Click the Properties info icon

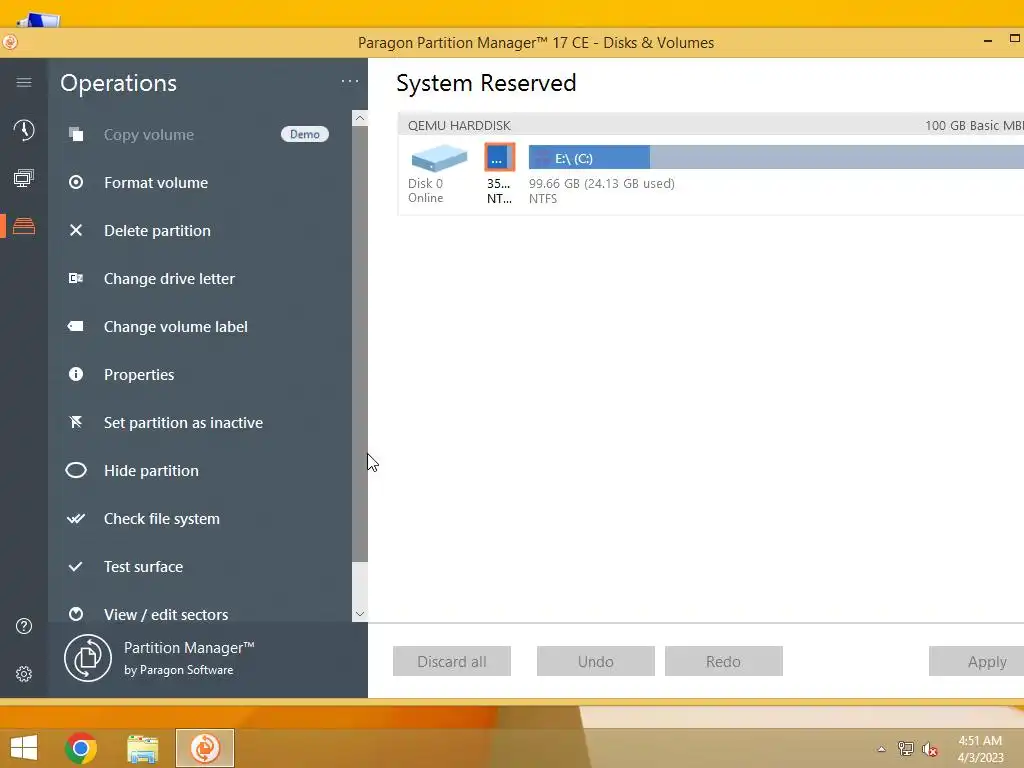pyautogui.click(x=76, y=374)
